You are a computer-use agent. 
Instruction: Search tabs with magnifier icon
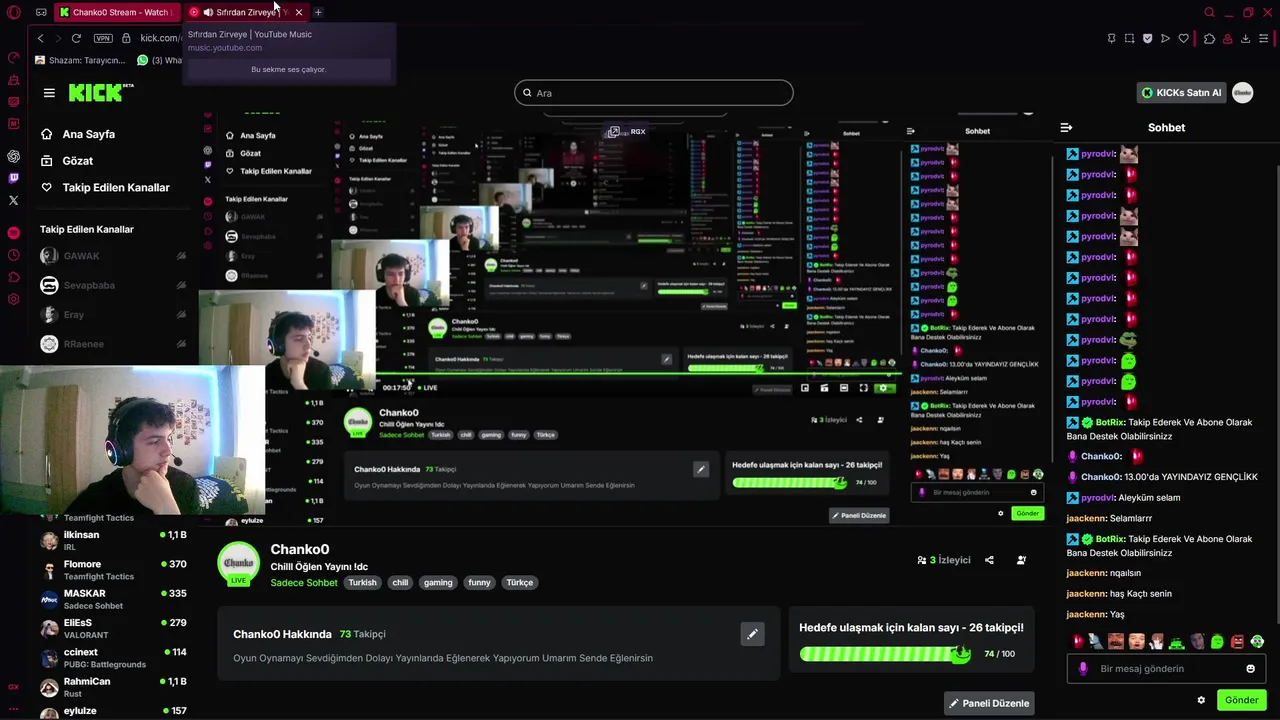pyautogui.click(x=1209, y=12)
